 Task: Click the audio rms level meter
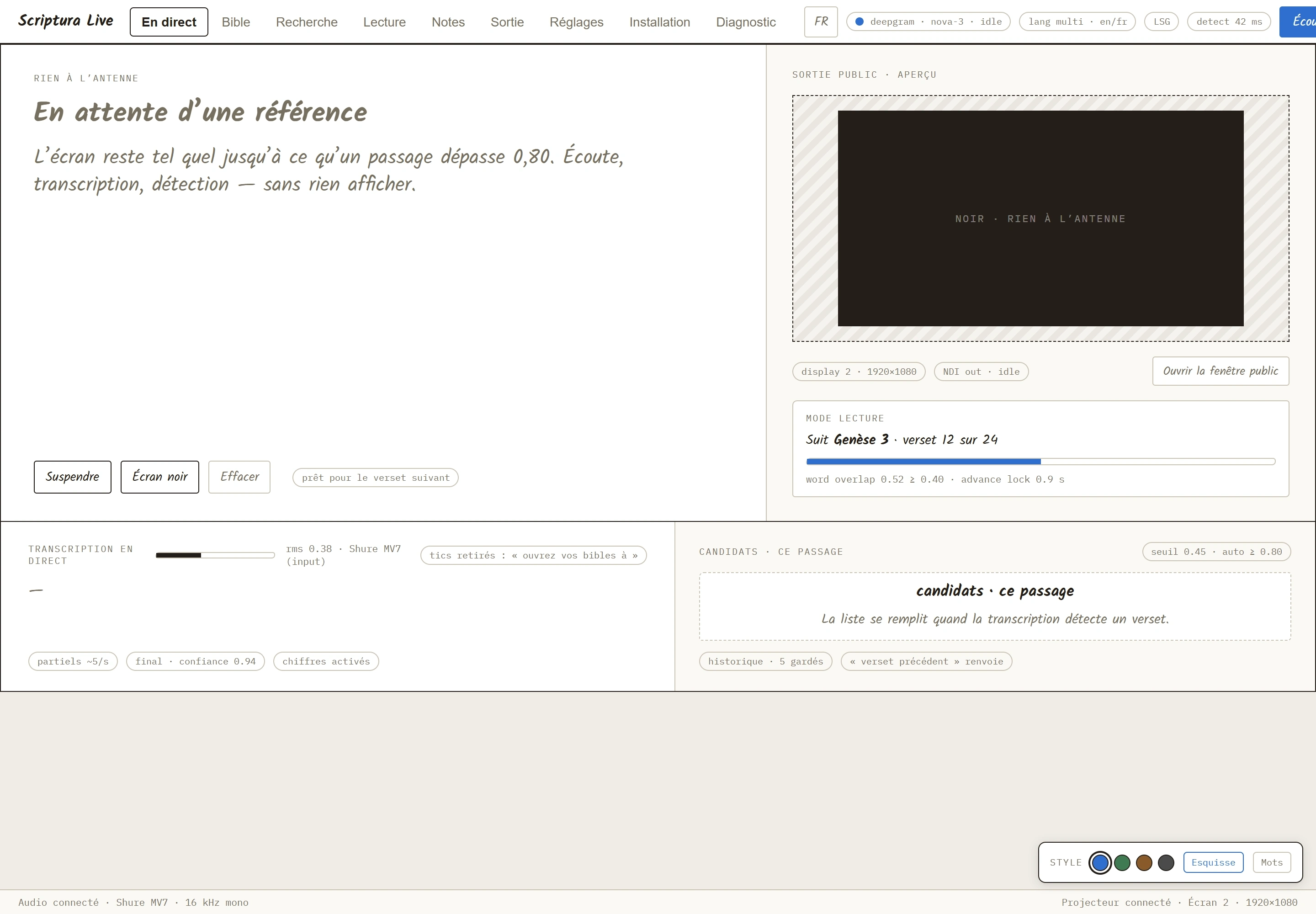(215, 555)
